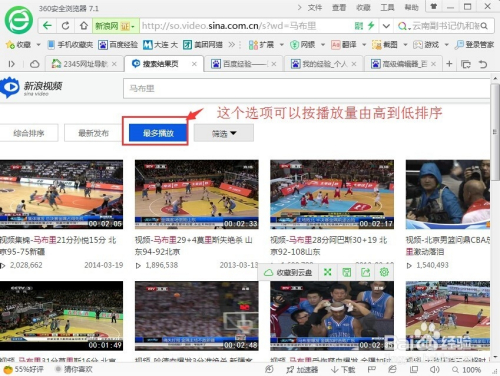
Task: Click the 新浪视频 logo
Action: (x=31, y=88)
